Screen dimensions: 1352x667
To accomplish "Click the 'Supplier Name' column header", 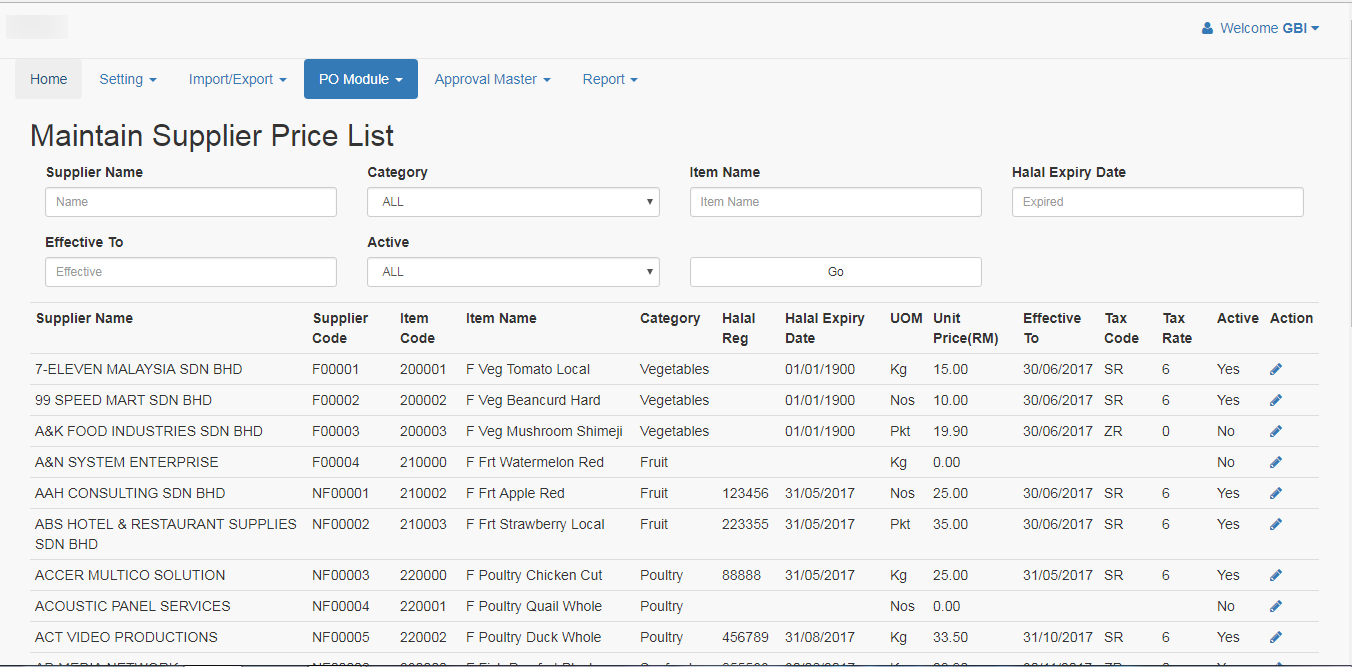I will [84, 318].
